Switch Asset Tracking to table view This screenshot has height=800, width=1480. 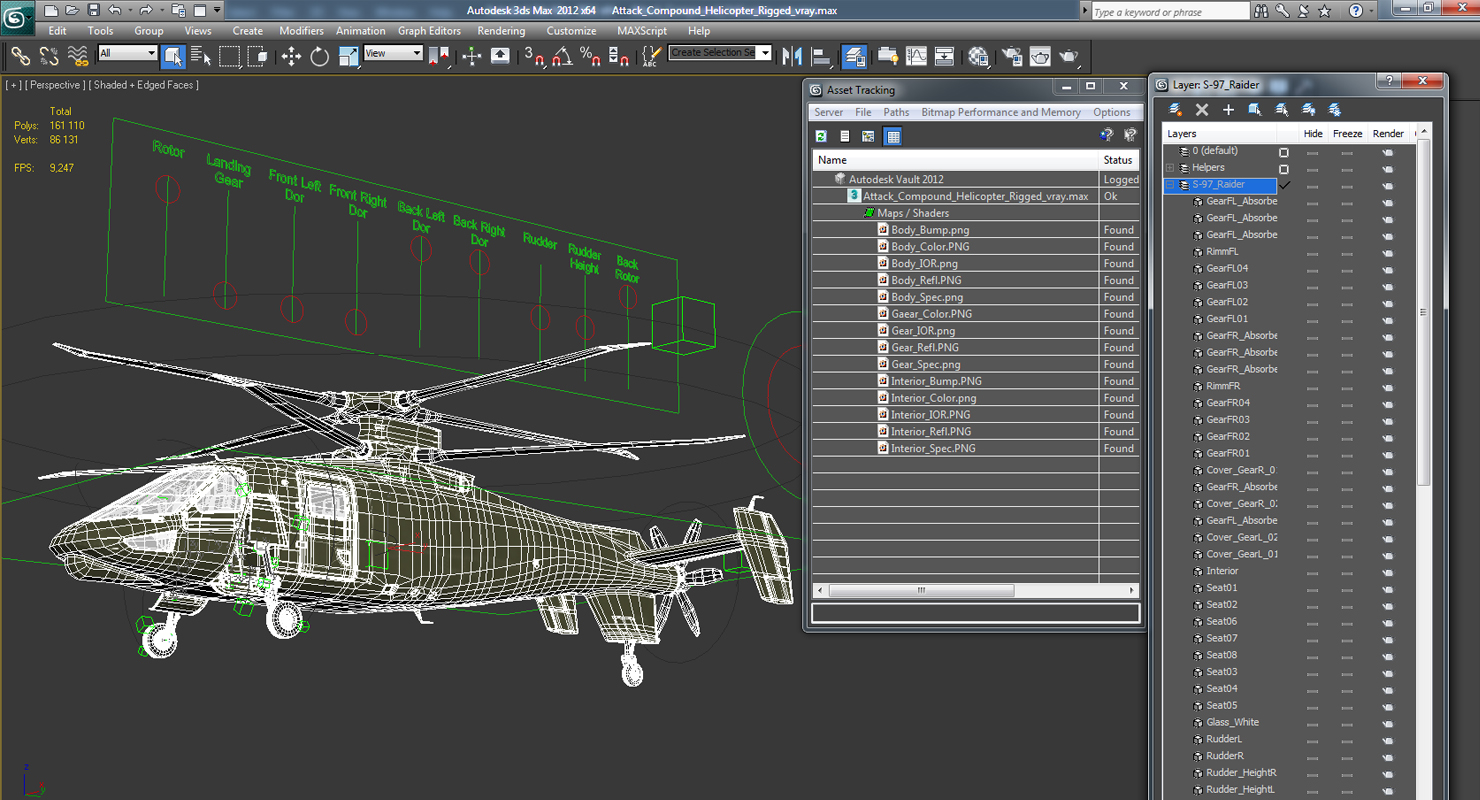[x=893, y=136]
